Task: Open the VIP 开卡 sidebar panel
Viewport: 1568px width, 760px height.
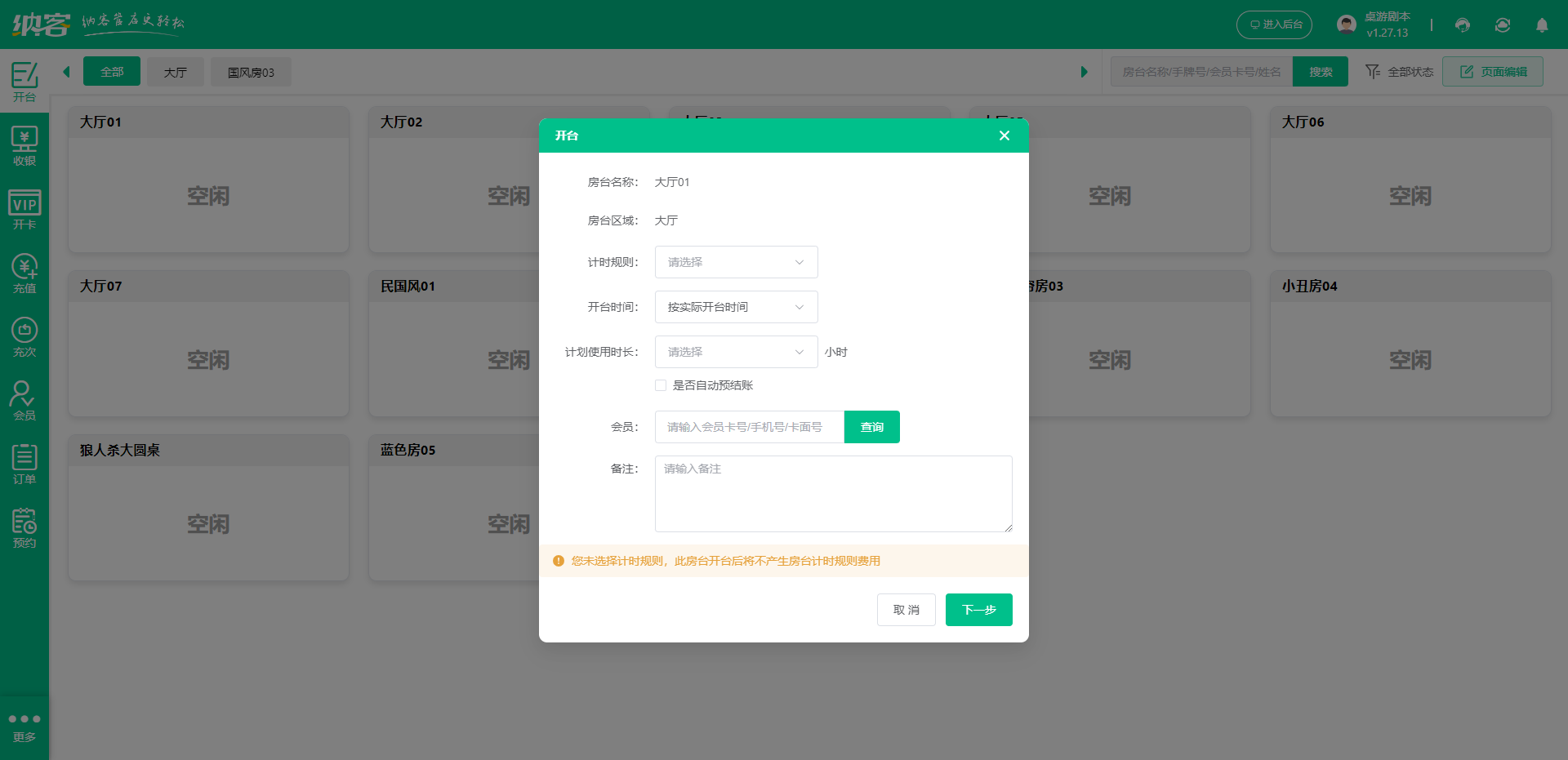Action: [x=24, y=208]
